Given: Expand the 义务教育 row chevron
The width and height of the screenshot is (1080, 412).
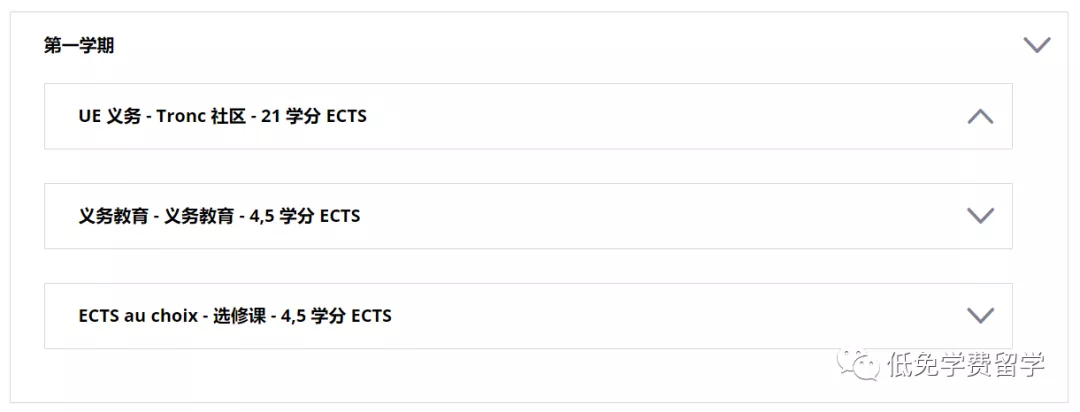Looking at the screenshot, I should pos(980,216).
